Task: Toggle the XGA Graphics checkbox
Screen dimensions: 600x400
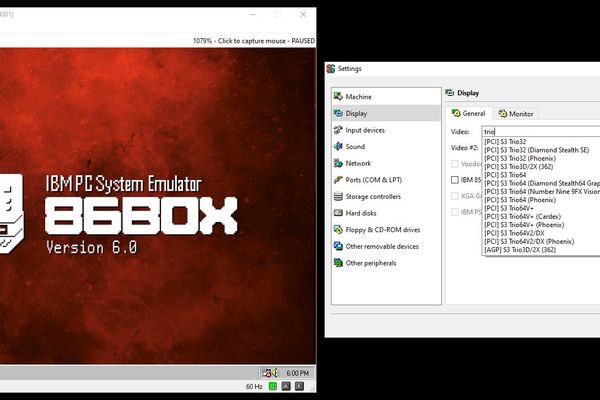Action: (x=455, y=196)
